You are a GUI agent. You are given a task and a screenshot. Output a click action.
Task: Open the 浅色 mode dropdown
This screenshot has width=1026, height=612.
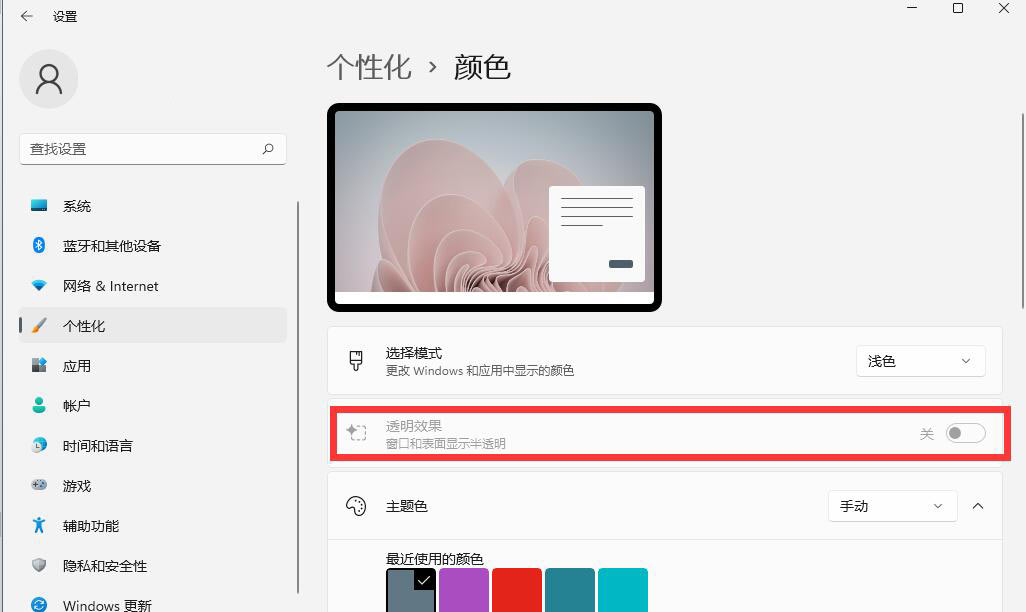point(921,361)
